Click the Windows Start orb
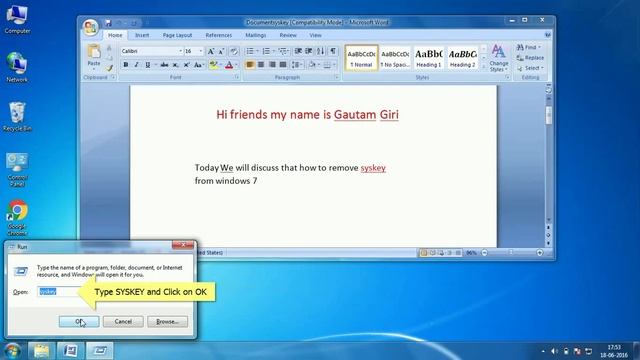This screenshot has height=360, width=640. 12,351
